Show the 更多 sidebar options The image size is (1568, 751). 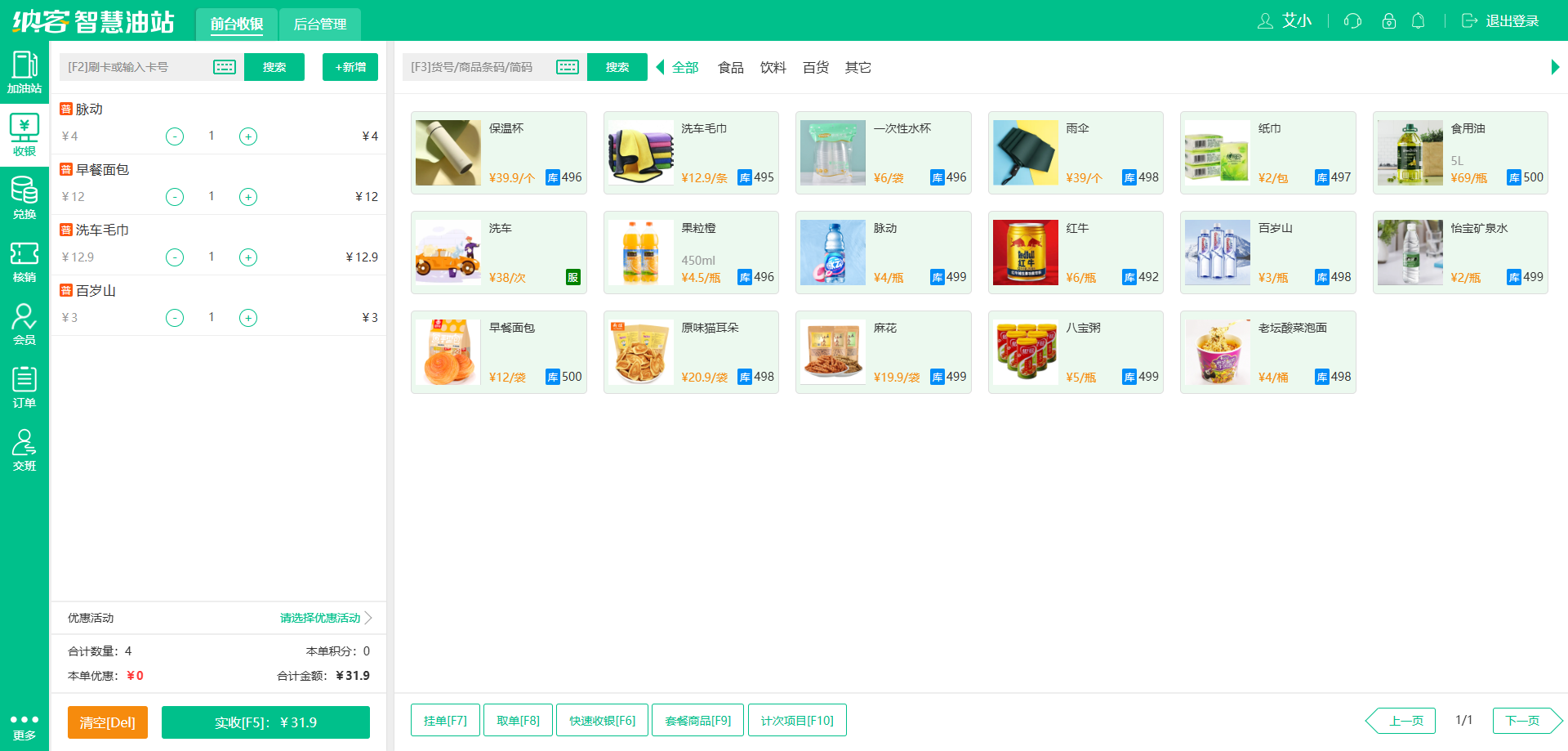point(24,726)
